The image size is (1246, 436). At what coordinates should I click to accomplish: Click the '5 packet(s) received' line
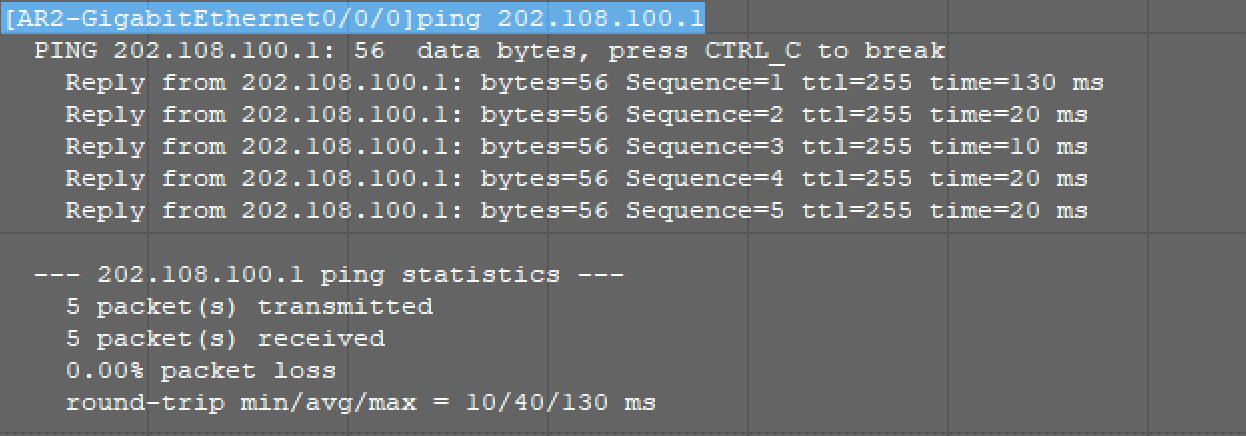(225, 339)
